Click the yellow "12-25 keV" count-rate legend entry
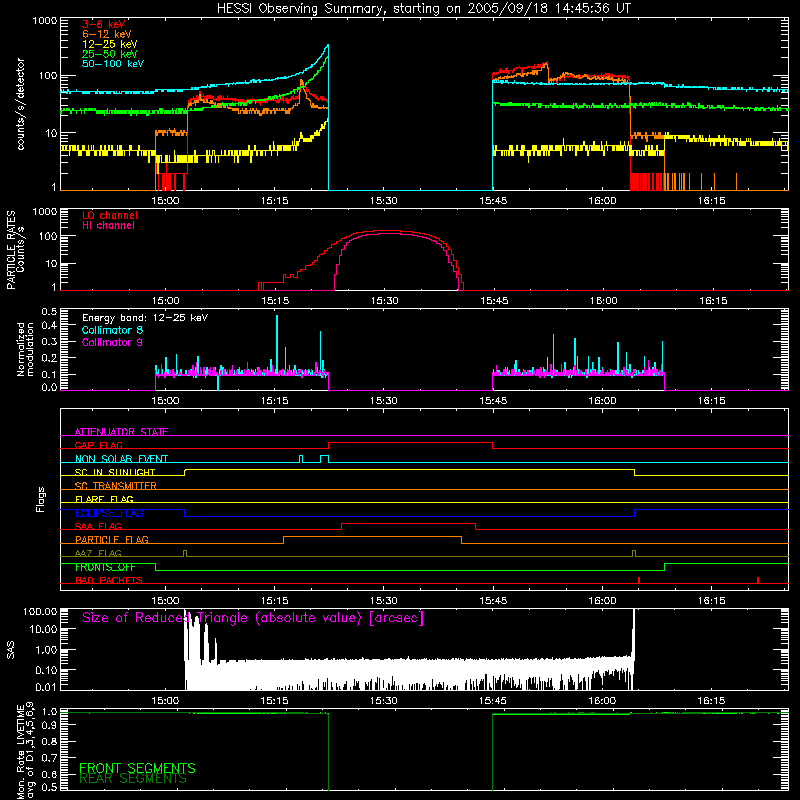800x800 pixels. click(x=110, y=44)
